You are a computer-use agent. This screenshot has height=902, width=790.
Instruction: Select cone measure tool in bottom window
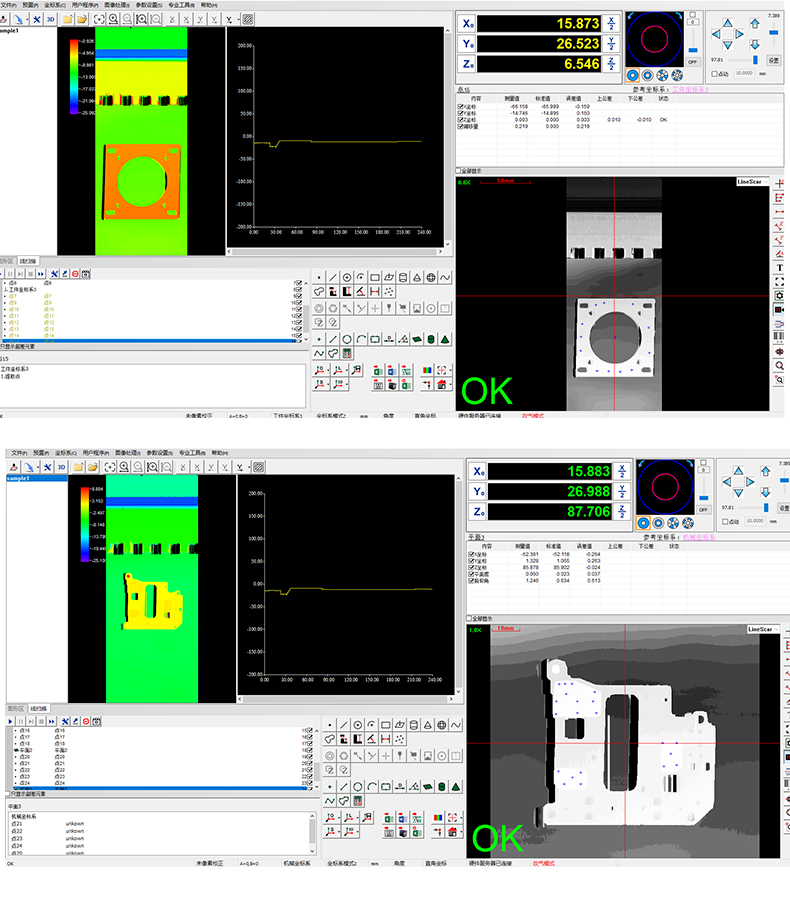pyautogui.click(x=428, y=725)
